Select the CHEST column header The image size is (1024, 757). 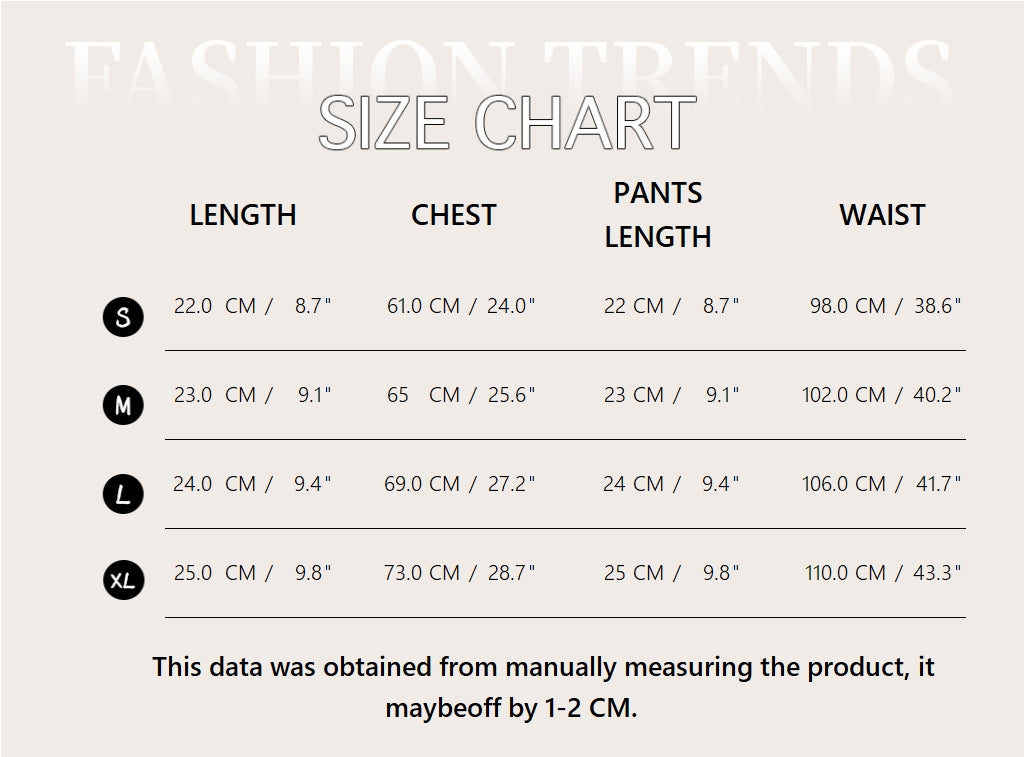coord(453,215)
